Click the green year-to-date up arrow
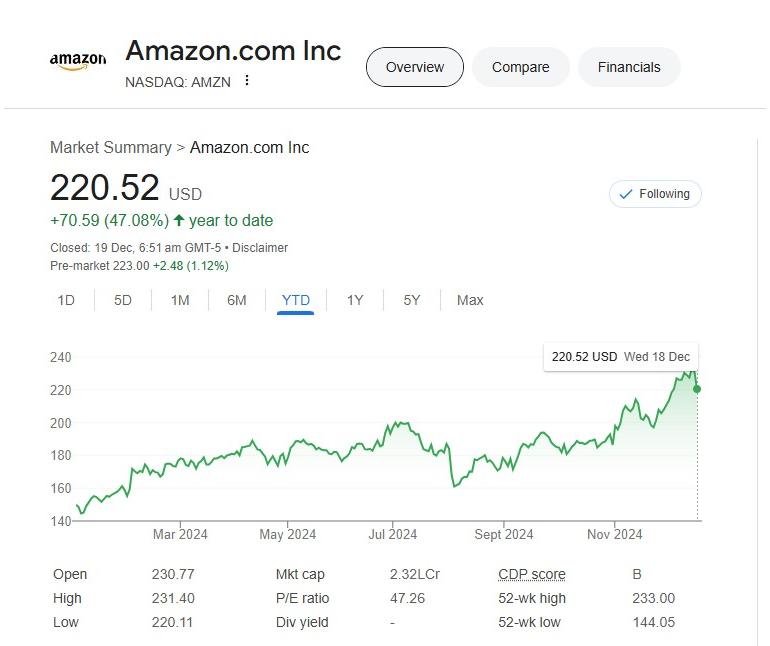770x646 pixels. tap(179, 221)
